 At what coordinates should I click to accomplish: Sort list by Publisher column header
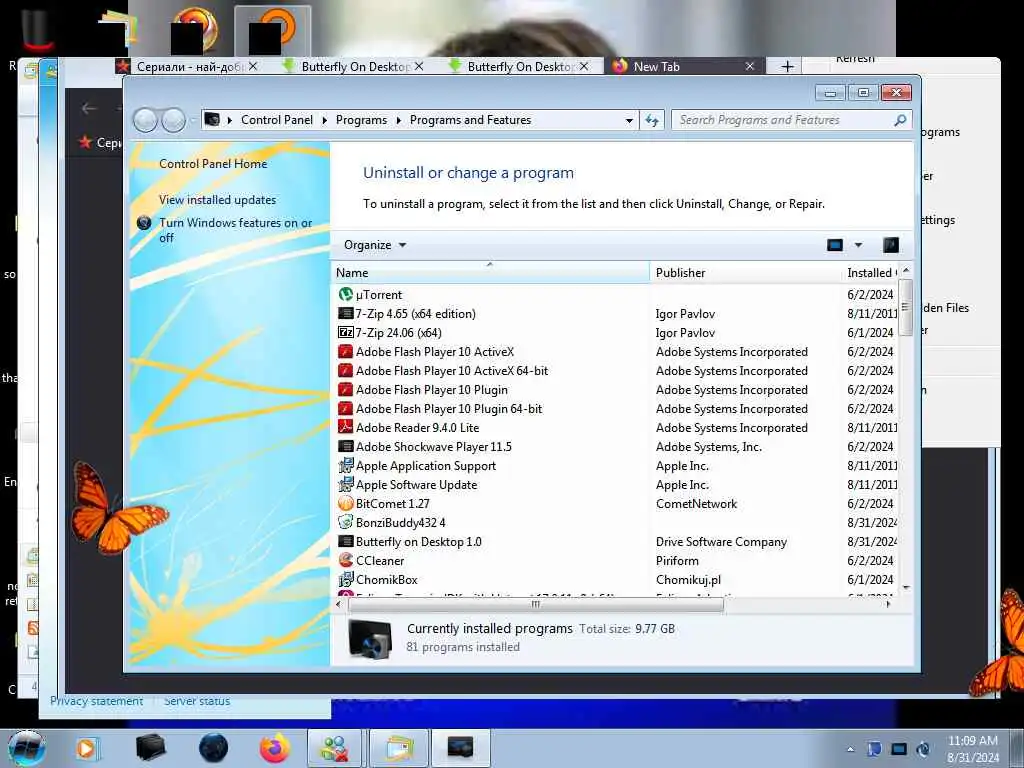pyautogui.click(x=745, y=273)
